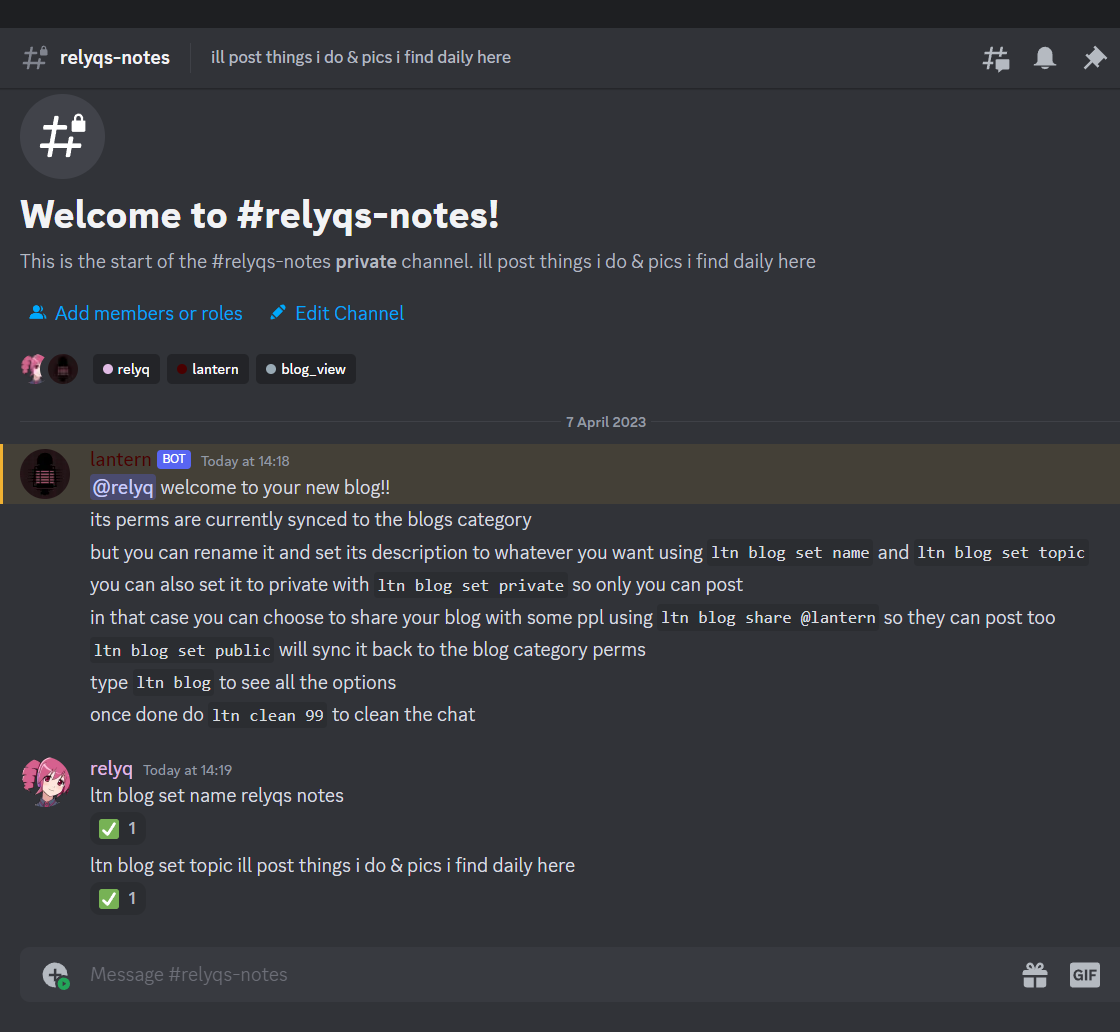Click the plus attachment button
Viewport: 1120px width, 1032px height.
55,974
